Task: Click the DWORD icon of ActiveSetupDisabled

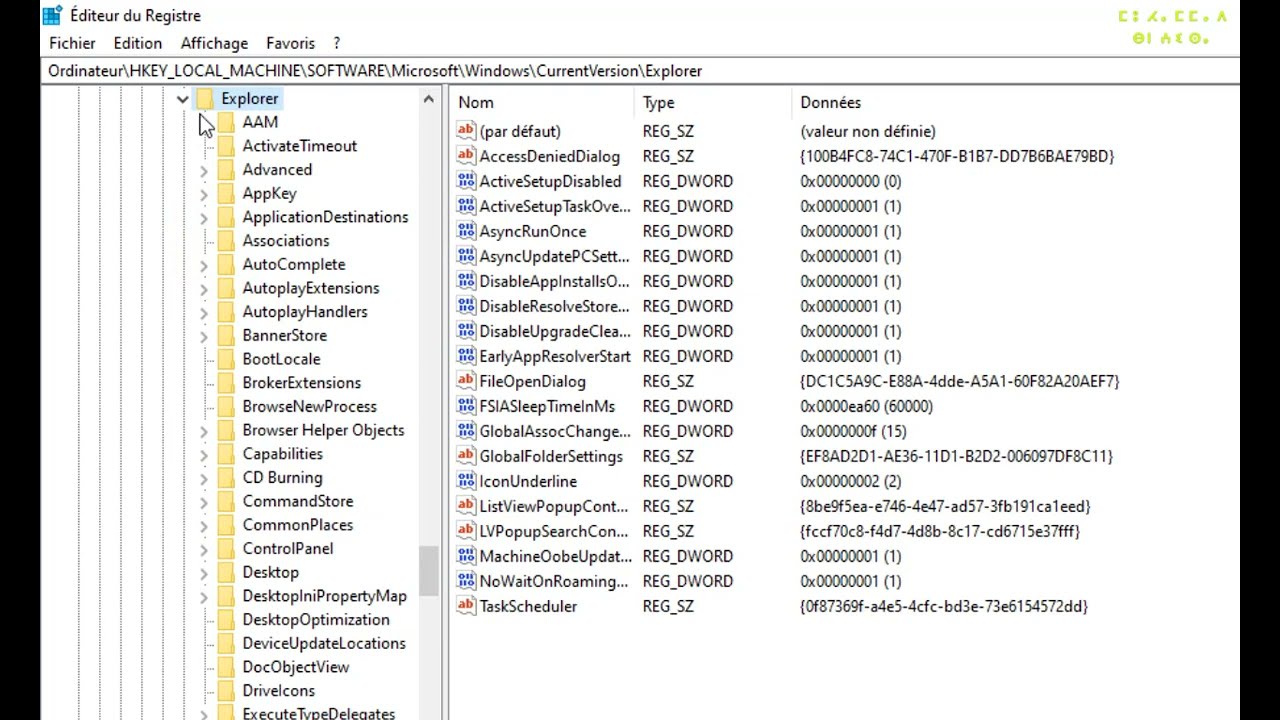Action: [466, 181]
